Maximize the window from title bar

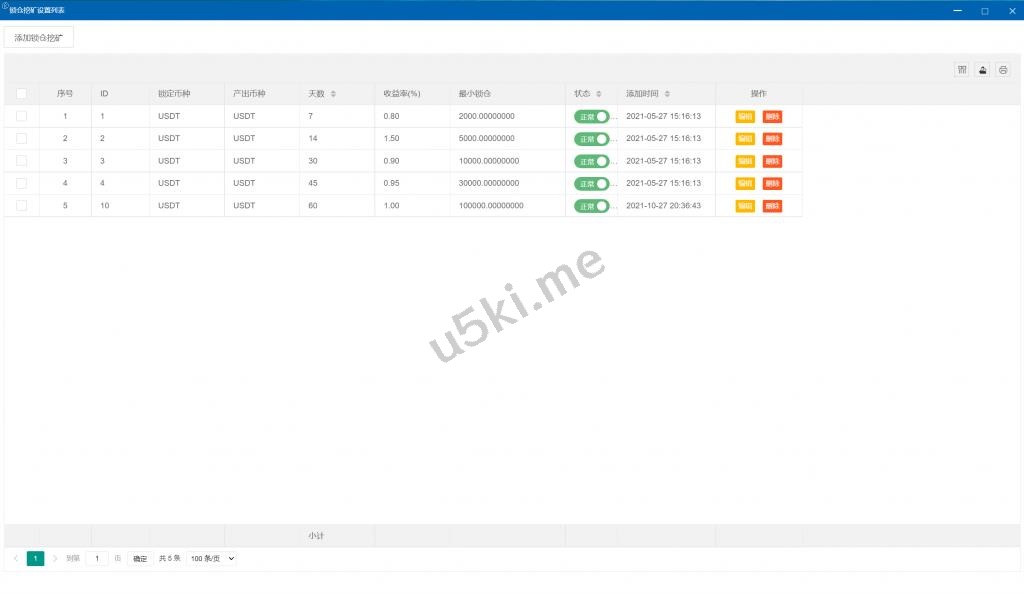tap(984, 10)
